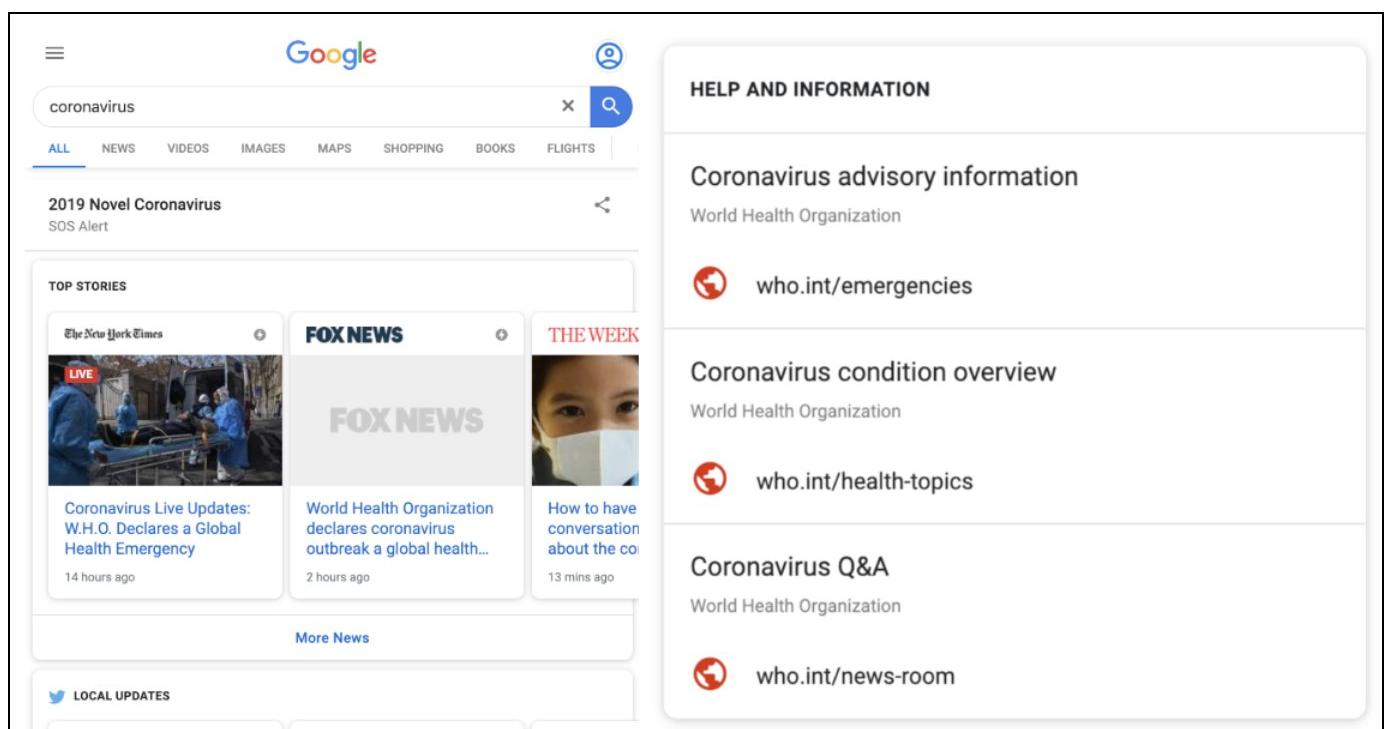This screenshot has width=1394, height=729.
Task: Open Coronavirus advisory information link
Action: (x=884, y=177)
